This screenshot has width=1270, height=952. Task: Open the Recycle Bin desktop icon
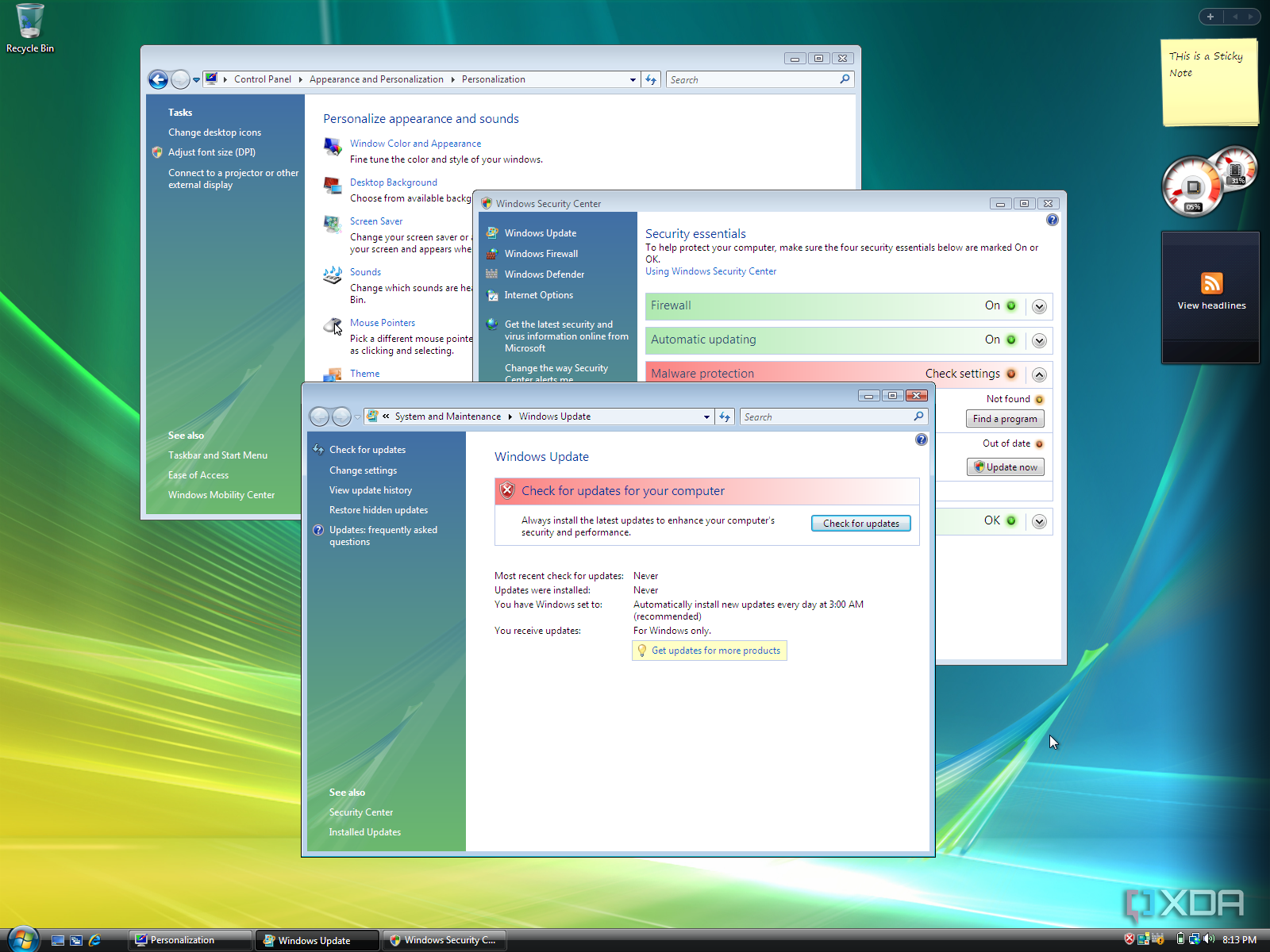click(x=30, y=29)
